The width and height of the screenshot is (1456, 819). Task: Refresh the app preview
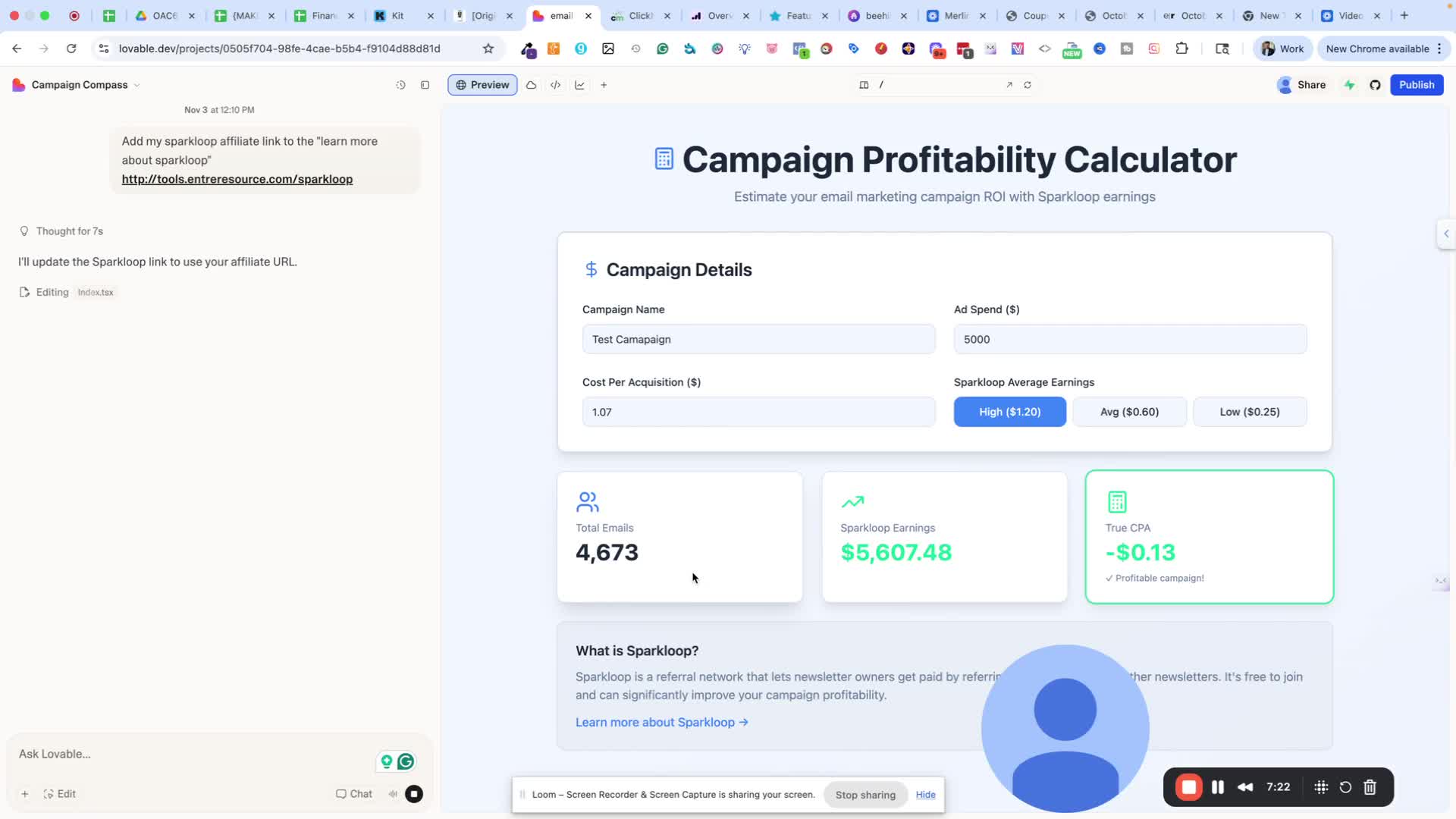point(1028,85)
